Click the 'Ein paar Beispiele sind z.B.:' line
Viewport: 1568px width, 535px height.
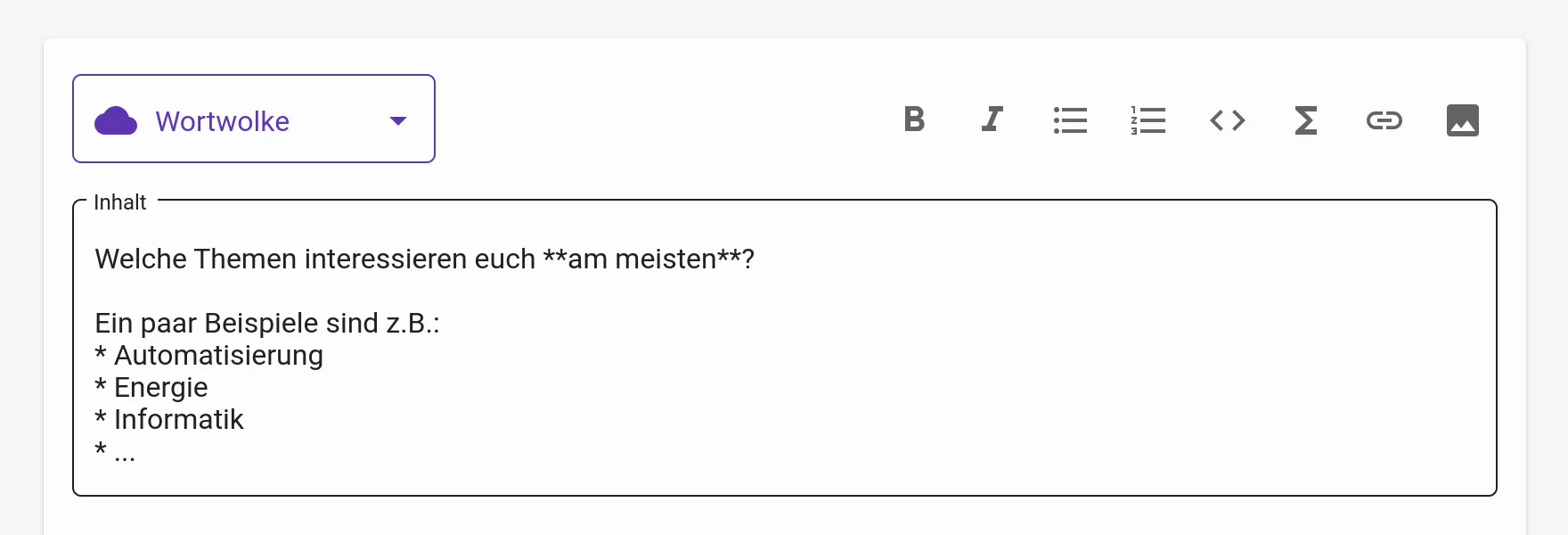pyautogui.click(x=267, y=324)
